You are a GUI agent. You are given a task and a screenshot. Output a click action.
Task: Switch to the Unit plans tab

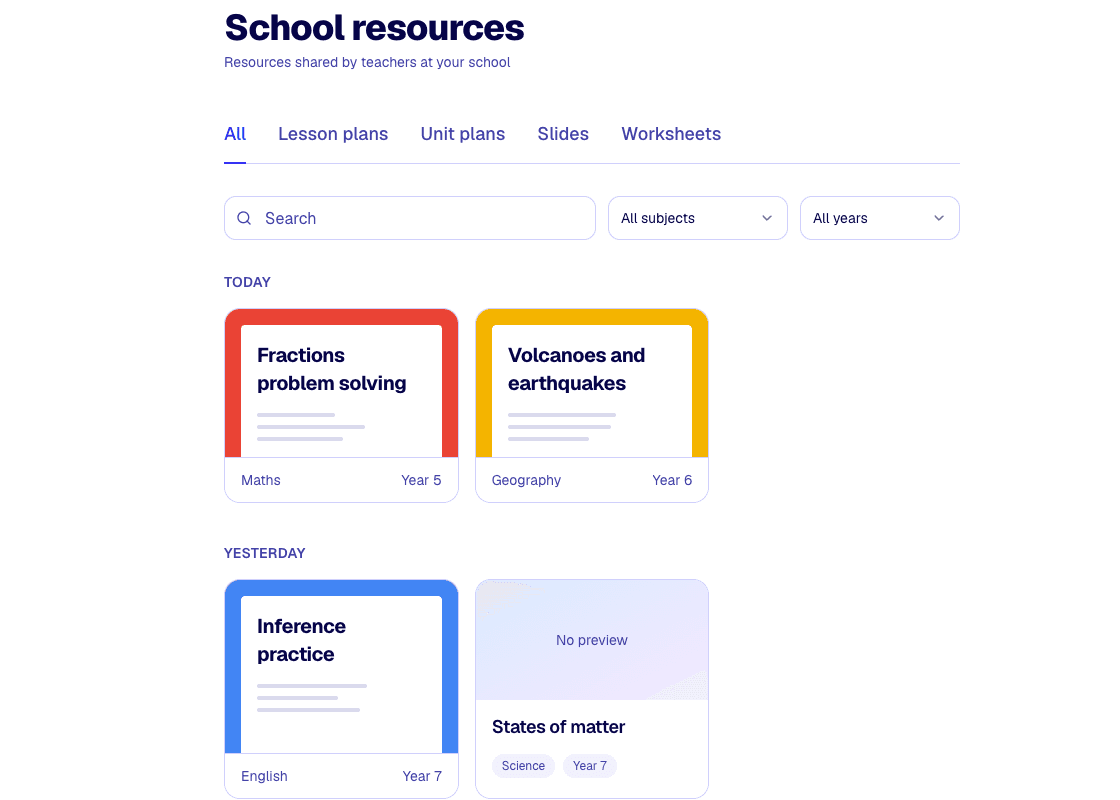click(462, 134)
